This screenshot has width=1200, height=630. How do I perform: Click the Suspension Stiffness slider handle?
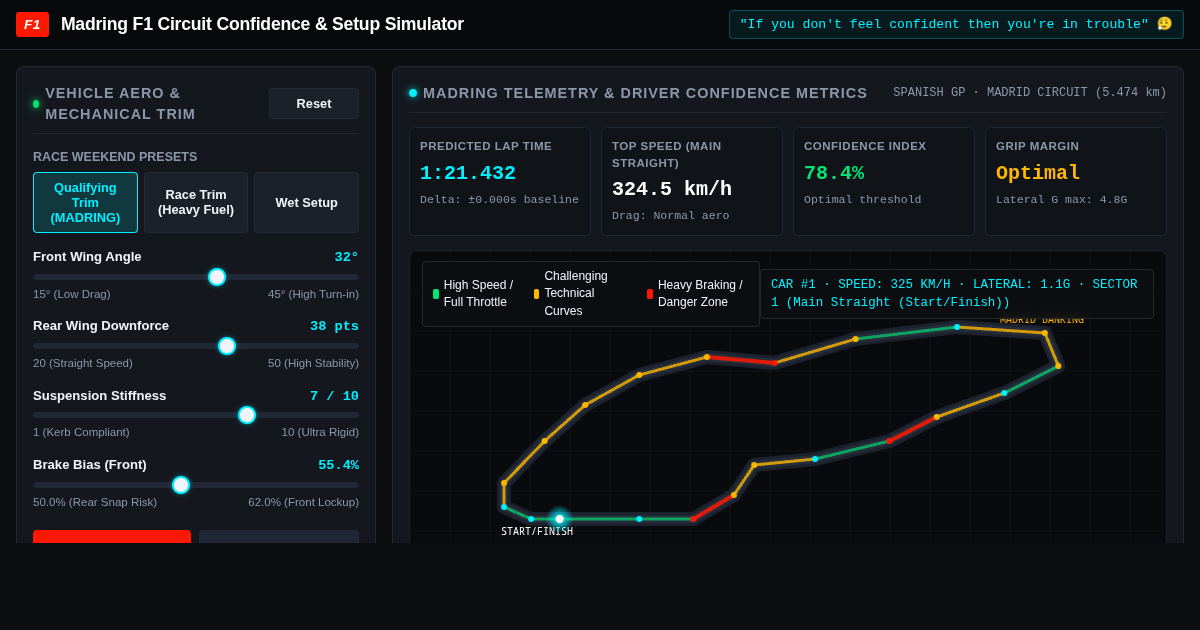tap(247, 415)
